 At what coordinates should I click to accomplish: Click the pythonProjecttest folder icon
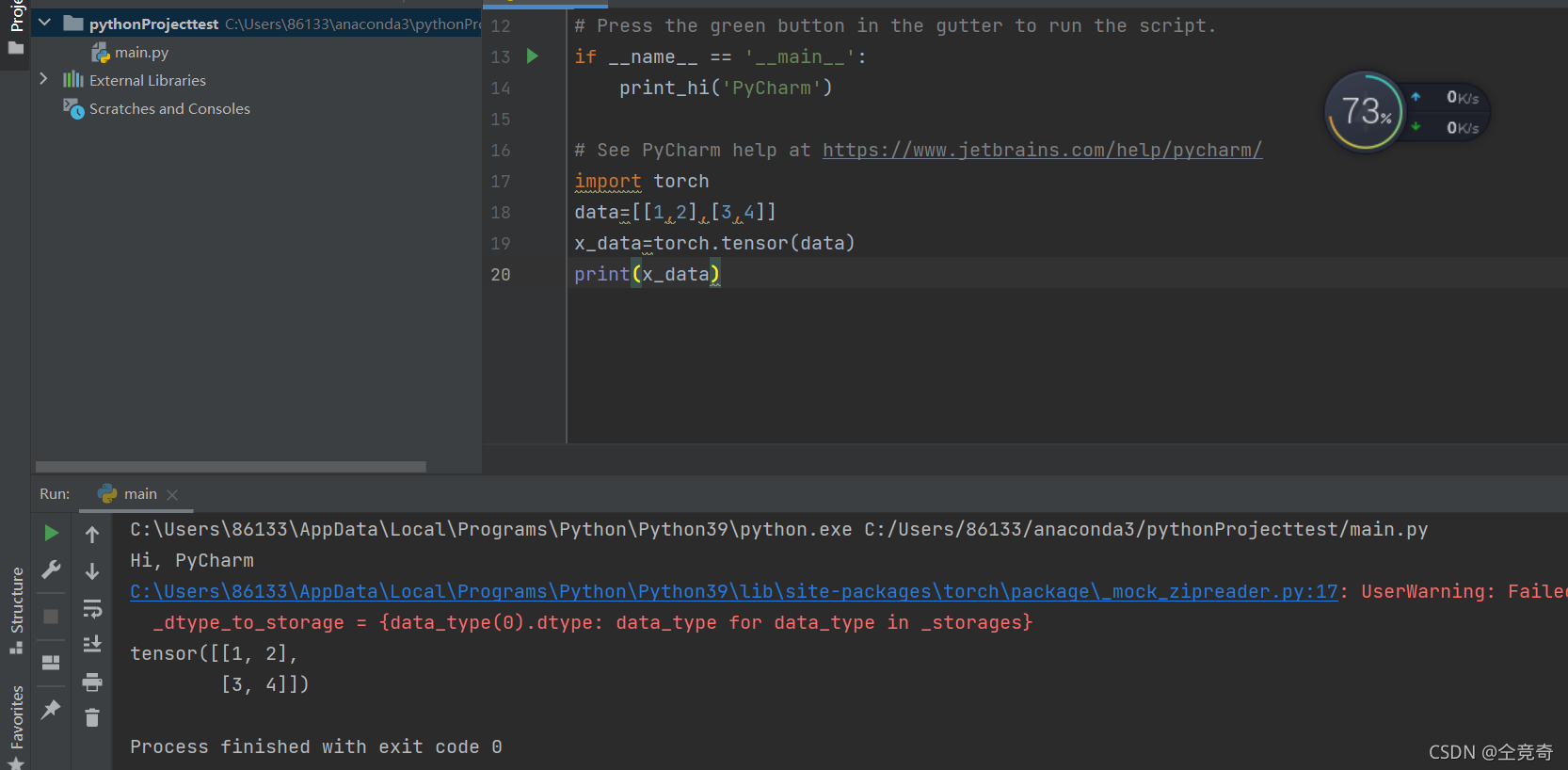tap(73, 24)
